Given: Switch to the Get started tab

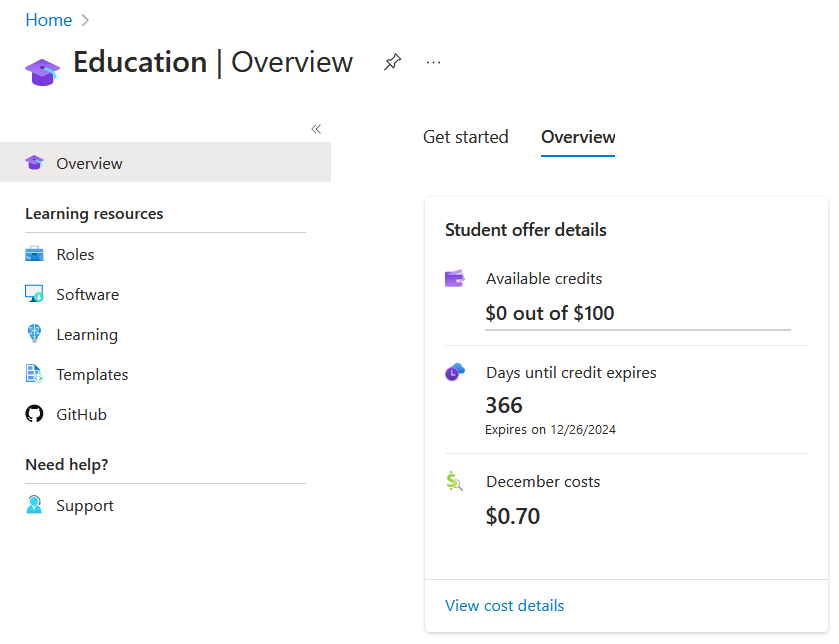Looking at the screenshot, I should [465, 137].
